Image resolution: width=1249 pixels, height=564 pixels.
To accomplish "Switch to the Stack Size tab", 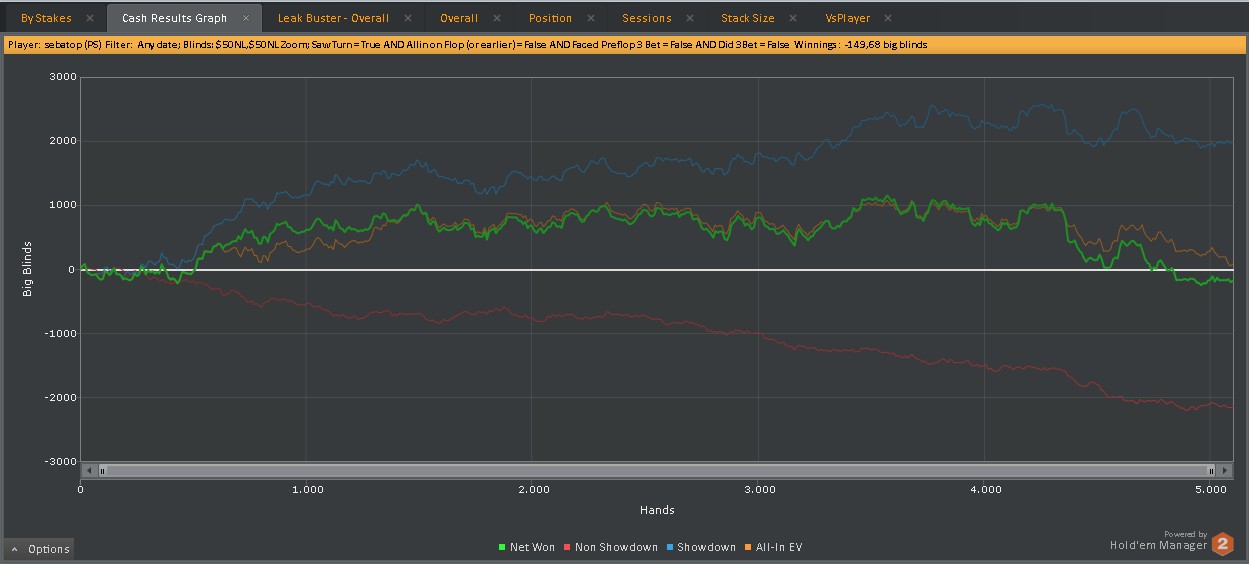I will (x=747, y=18).
